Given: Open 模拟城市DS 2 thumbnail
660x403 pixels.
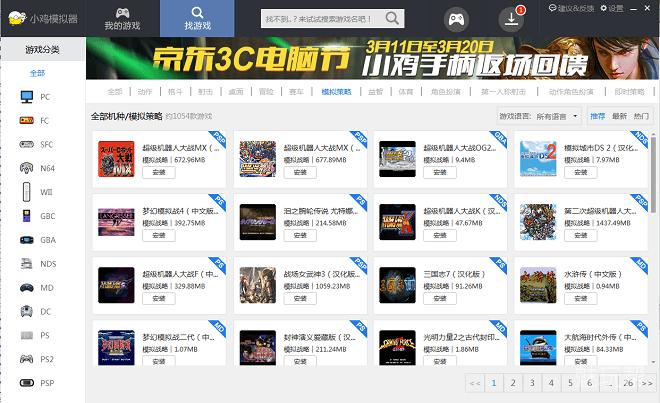Looking at the screenshot, I should click(x=538, y=159).
